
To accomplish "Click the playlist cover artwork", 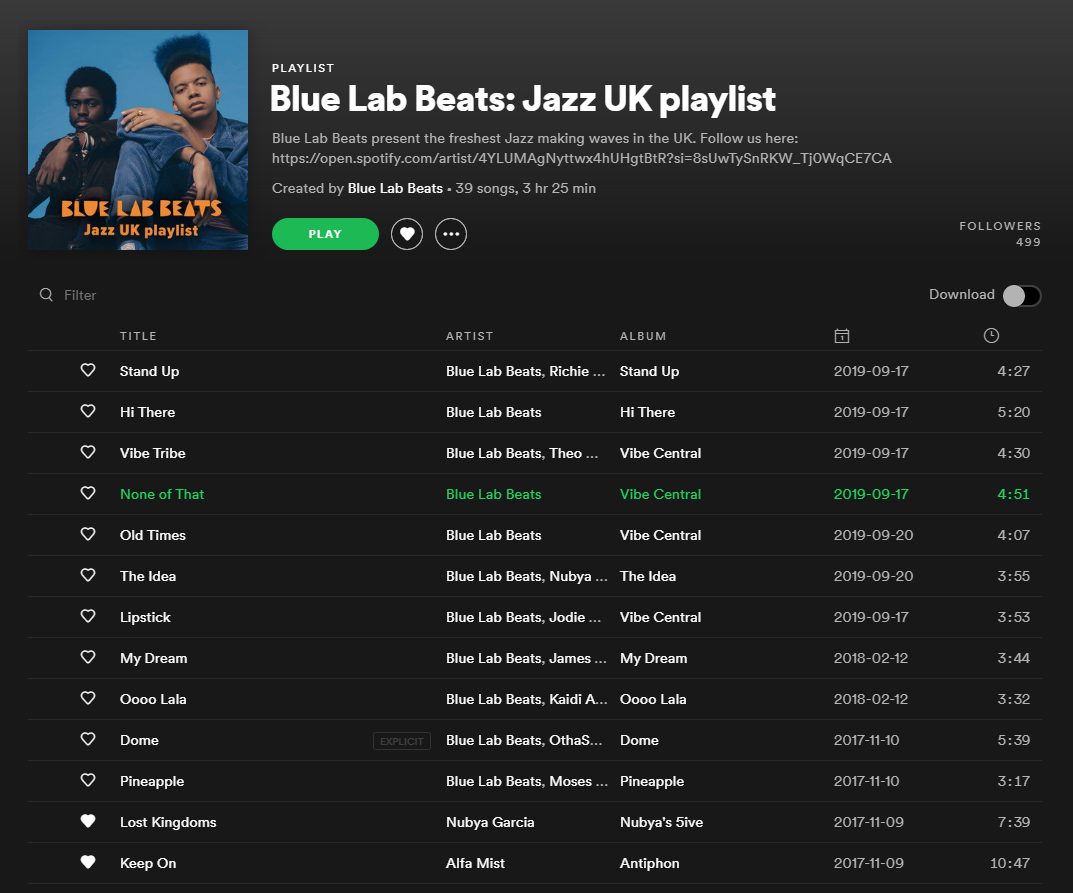I will (138, 140).
